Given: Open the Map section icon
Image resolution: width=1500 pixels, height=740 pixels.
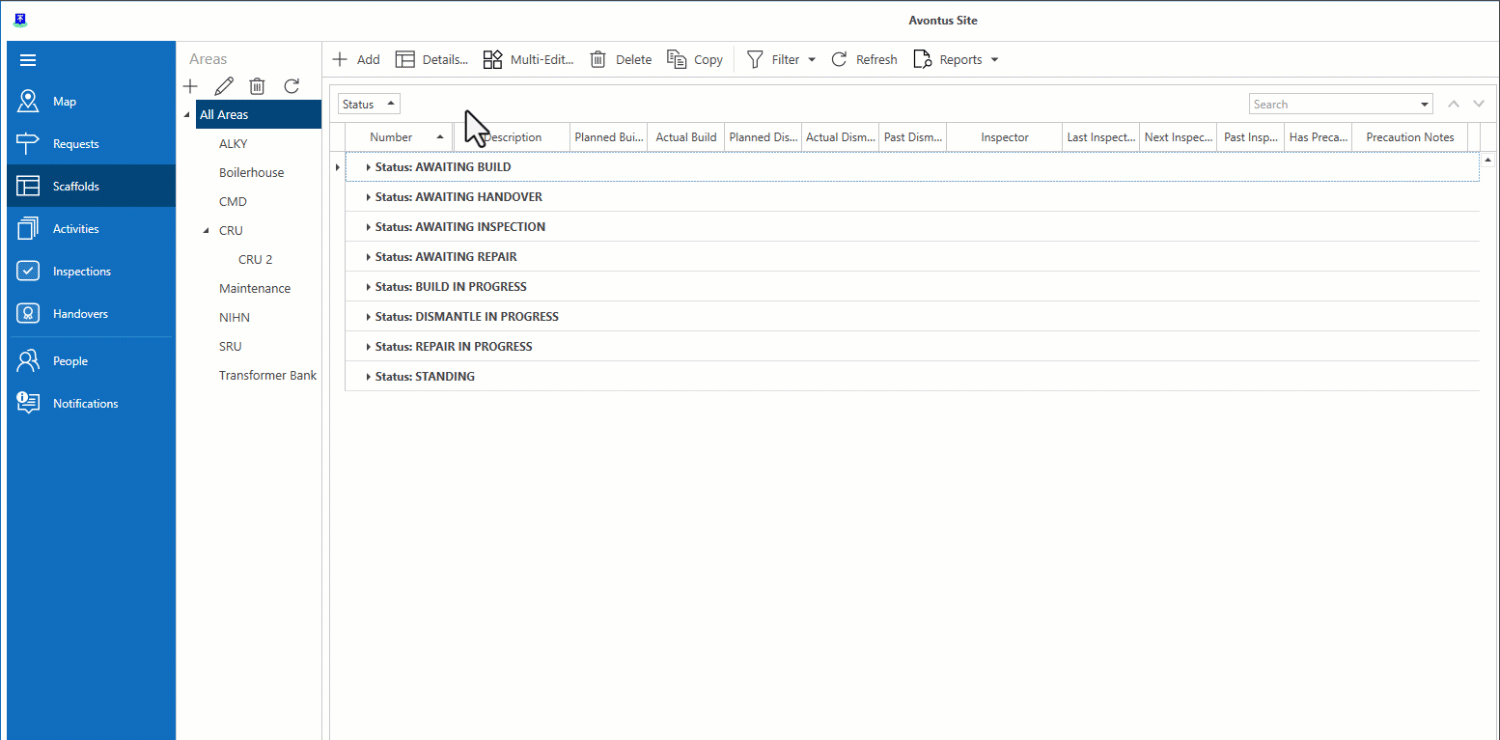Looking at the screenshot, I should click(x=28, y=102).
